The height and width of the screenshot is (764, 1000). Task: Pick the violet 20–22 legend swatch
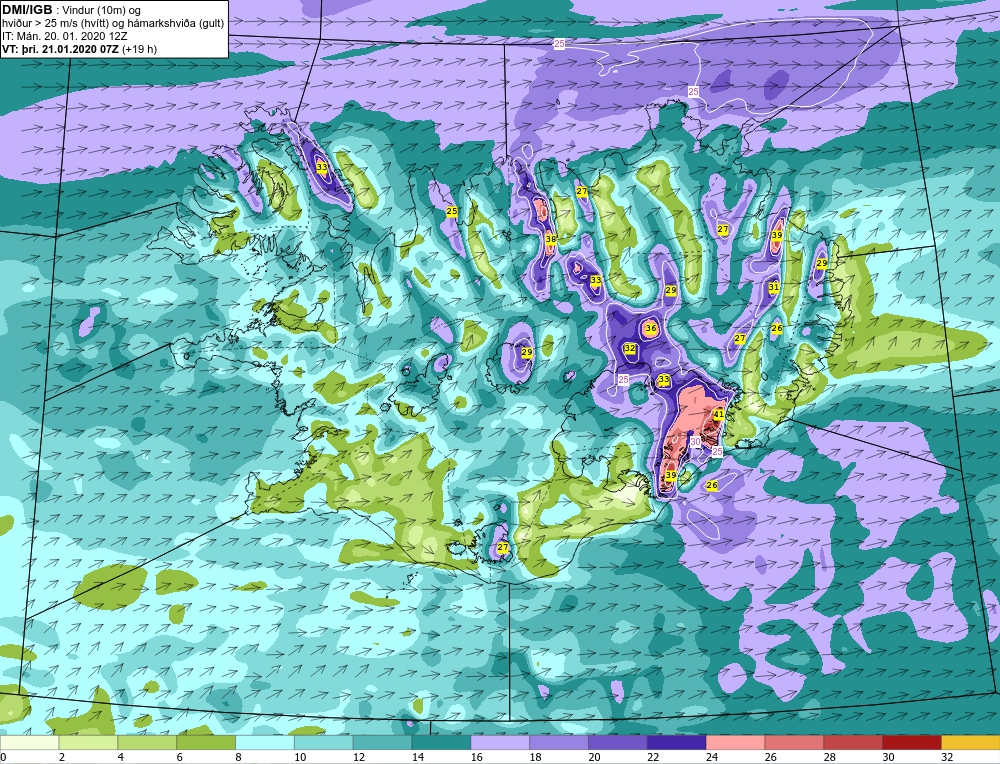point(617,743)
